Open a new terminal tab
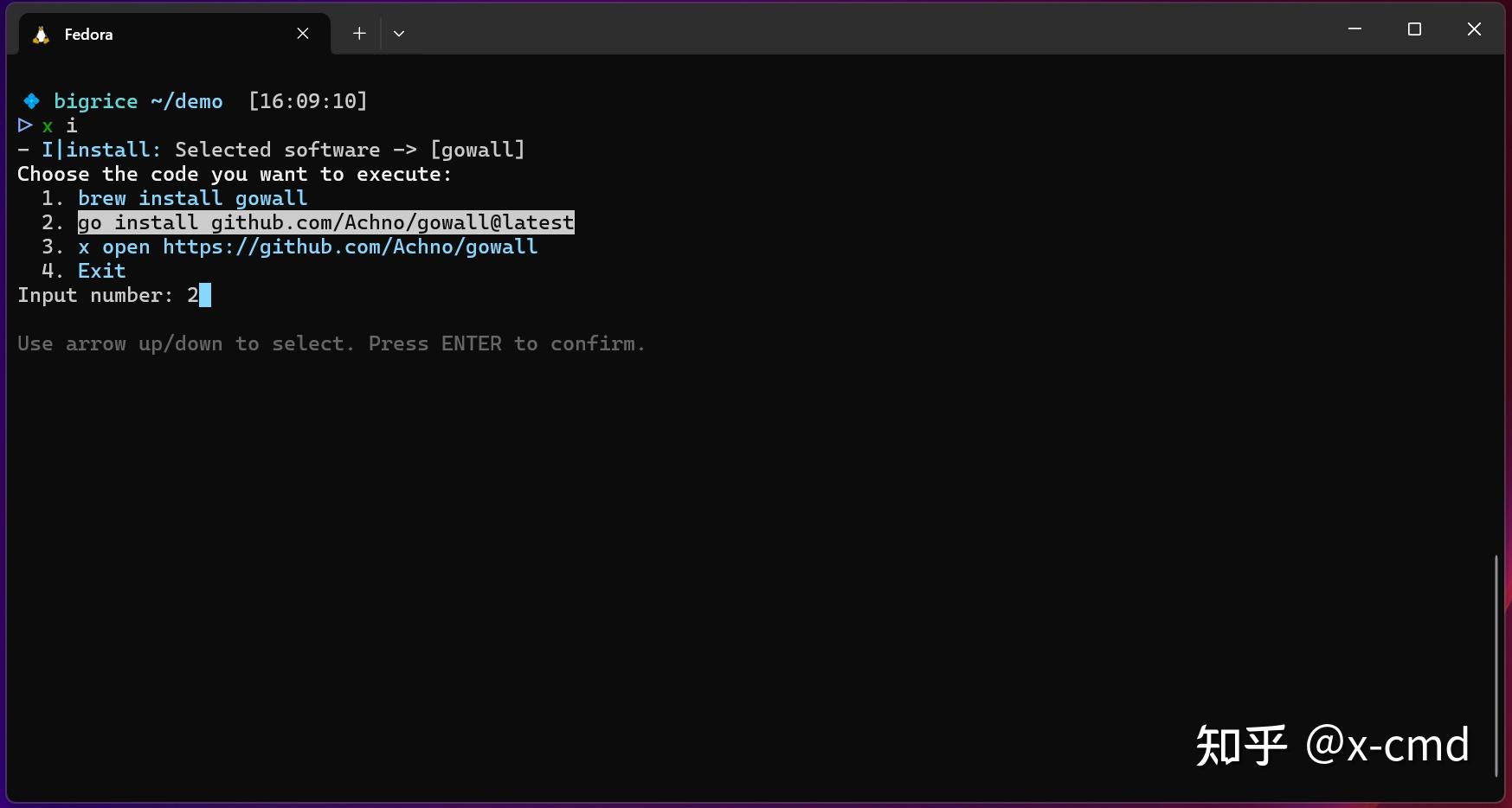 point(359,34)
